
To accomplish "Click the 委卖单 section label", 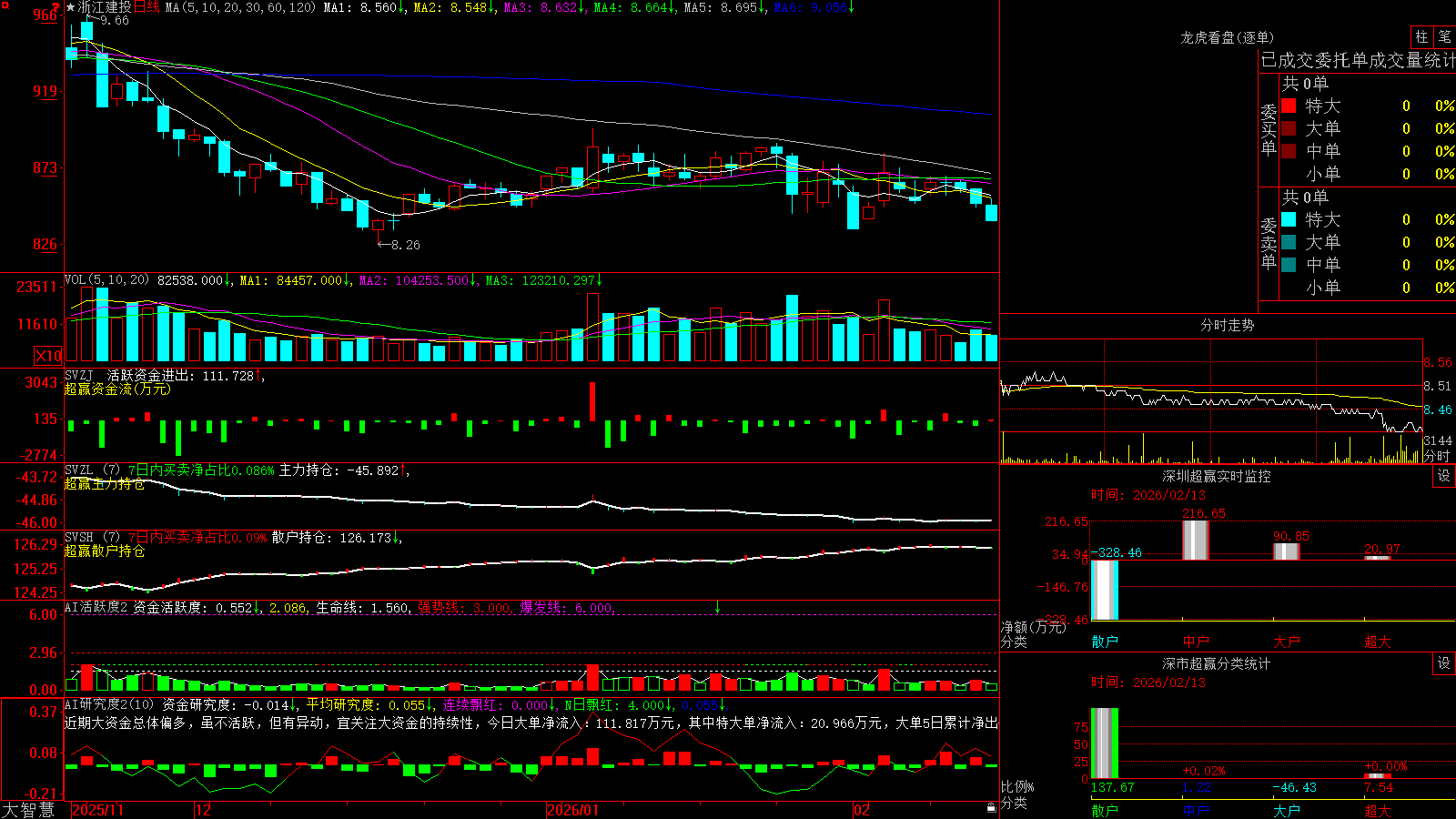I will [x=1269, y=243].
